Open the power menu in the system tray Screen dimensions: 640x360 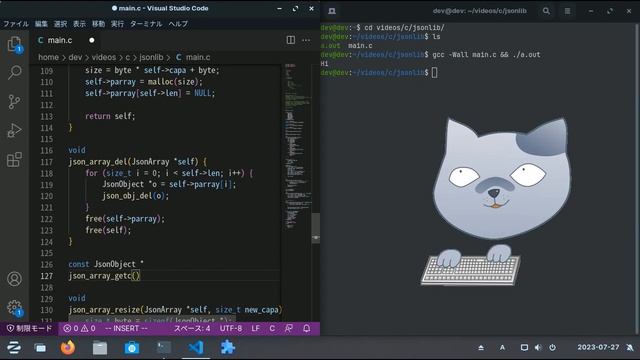pyautogui.click(x=552, y=348)
